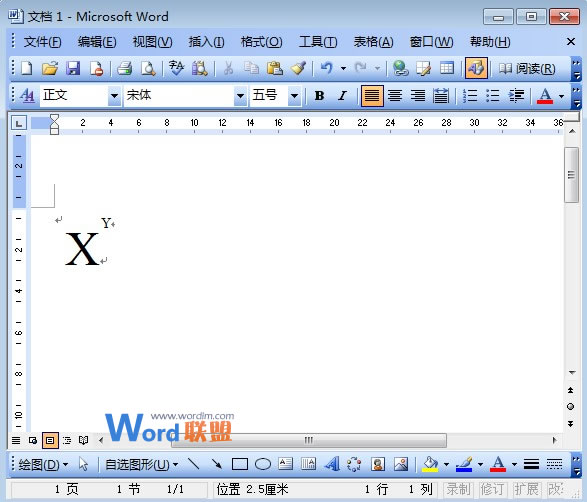Click the horizontal scrollbar thumb
The width and height of the screenshot is (587, 502).
click(x=309, y=440)
